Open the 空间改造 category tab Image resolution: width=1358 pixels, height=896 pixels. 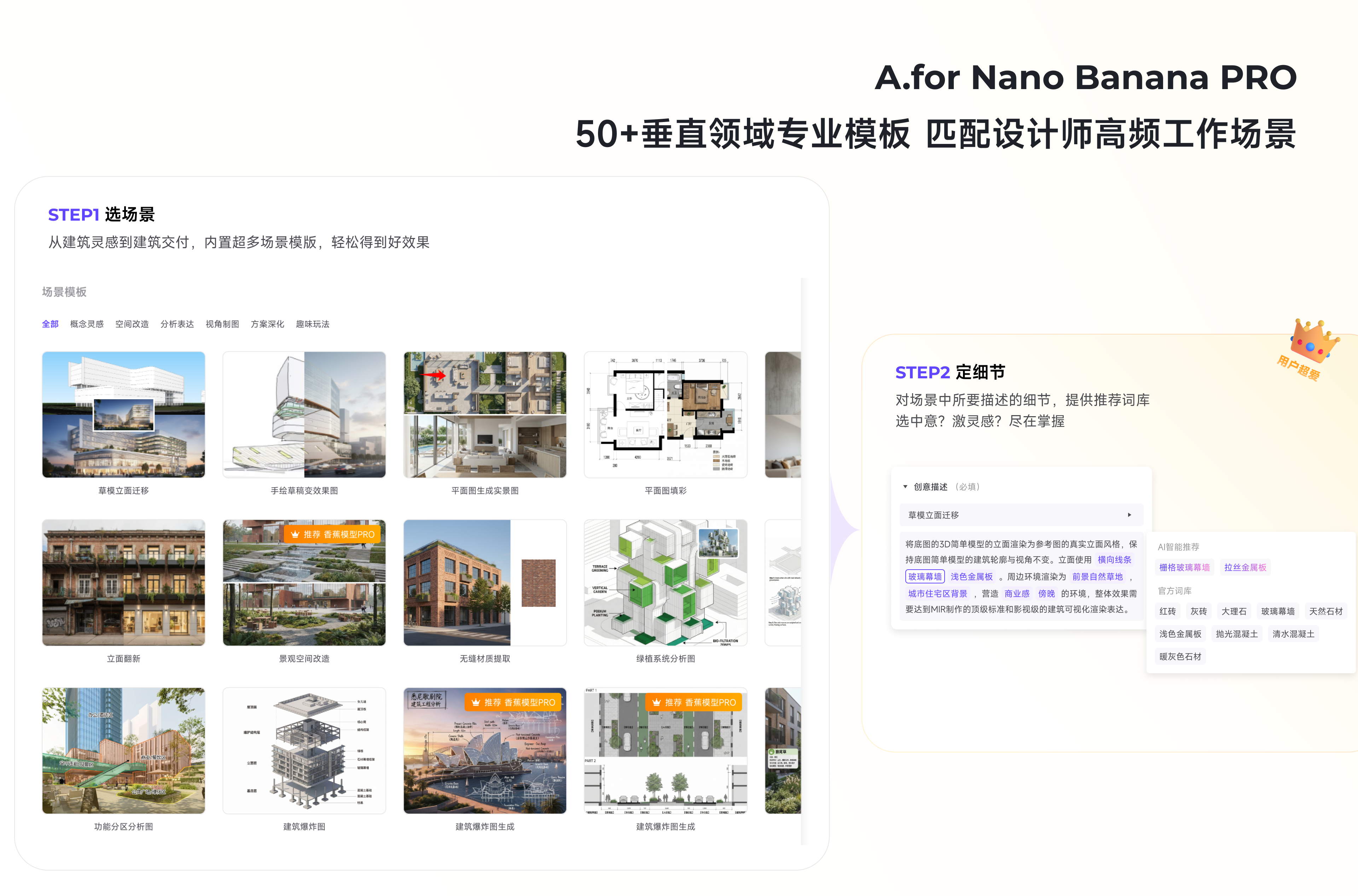coord(132,324)
